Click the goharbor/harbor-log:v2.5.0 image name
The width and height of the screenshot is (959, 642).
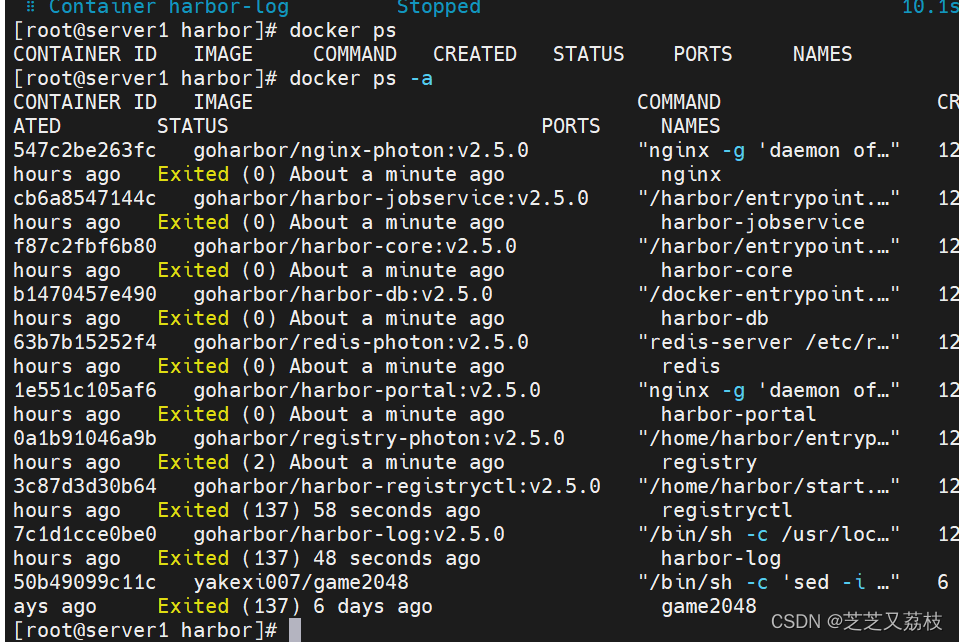point(349,534)
